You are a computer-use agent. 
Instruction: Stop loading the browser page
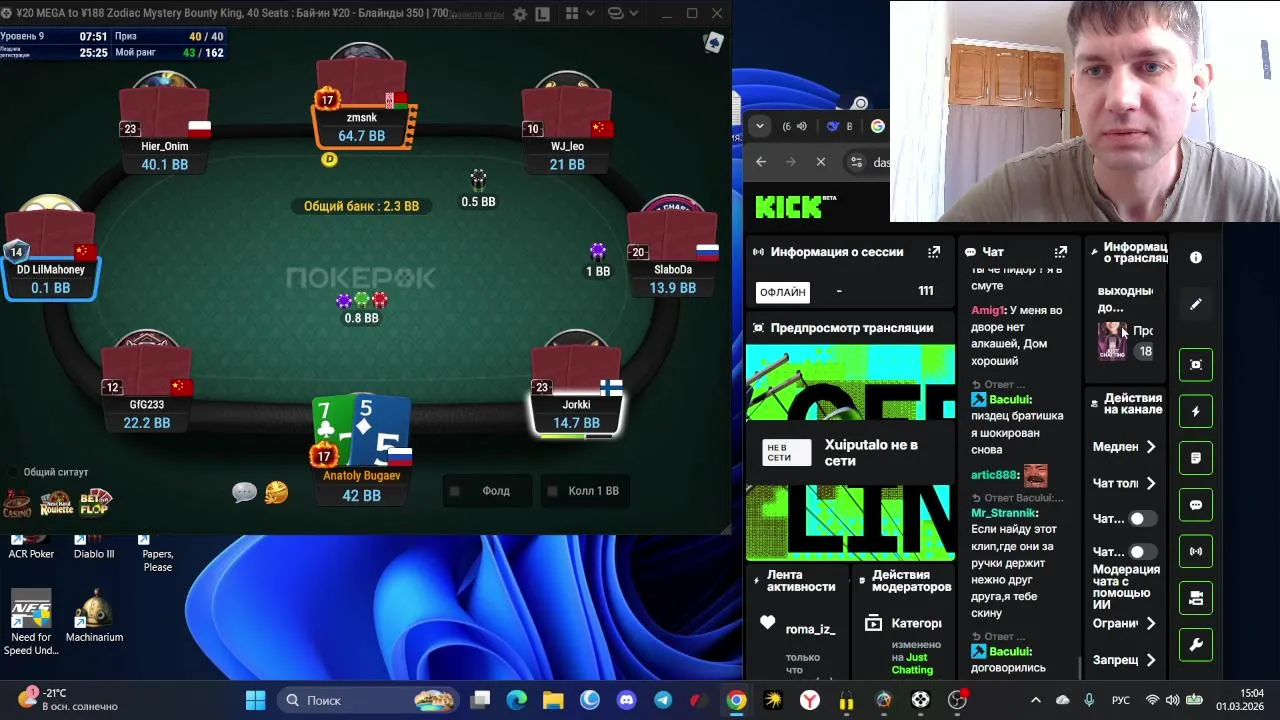click(x=821, y=162)
